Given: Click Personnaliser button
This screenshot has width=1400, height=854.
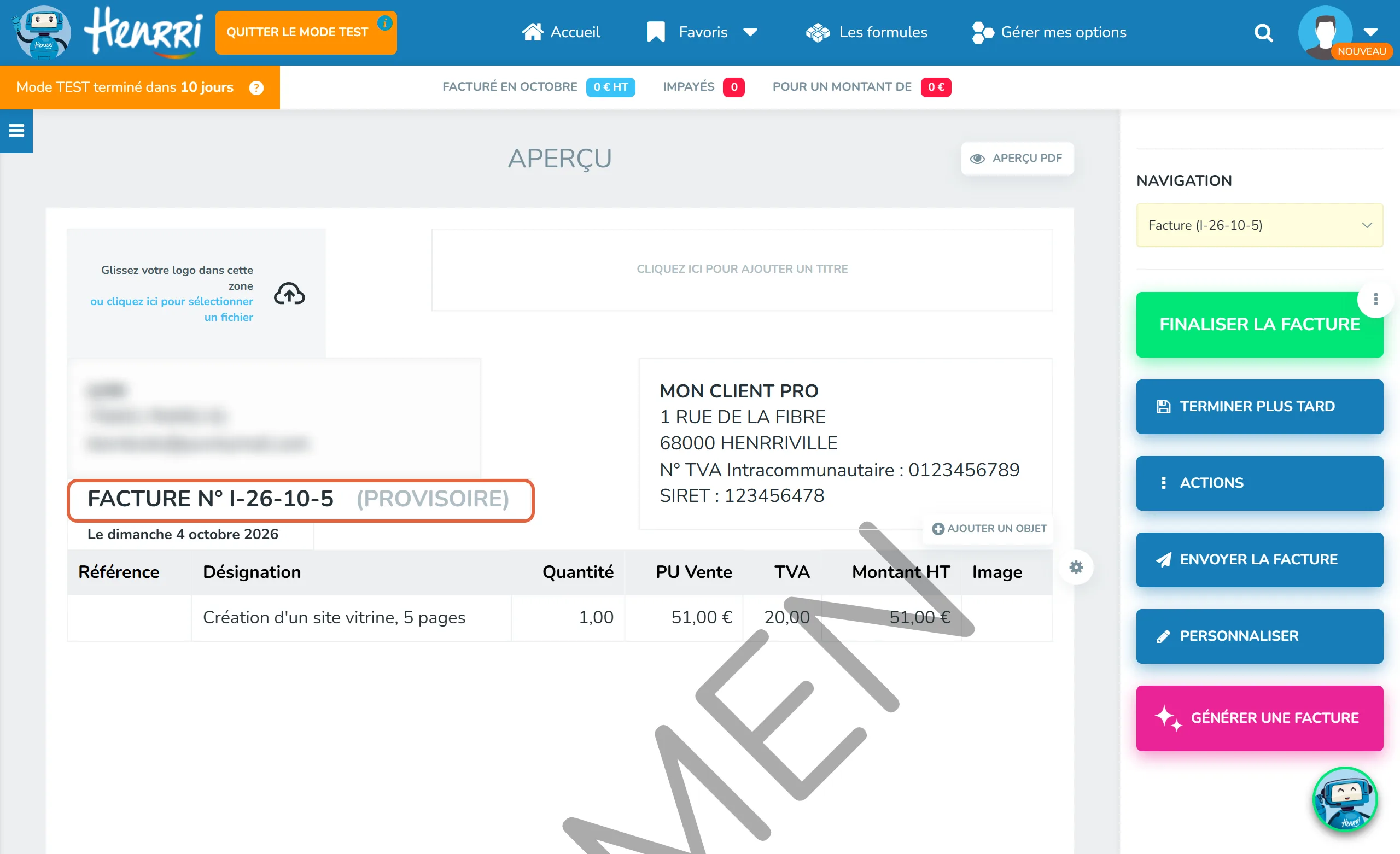Looking at the screenshot, I should click(x=1259, y=636).
